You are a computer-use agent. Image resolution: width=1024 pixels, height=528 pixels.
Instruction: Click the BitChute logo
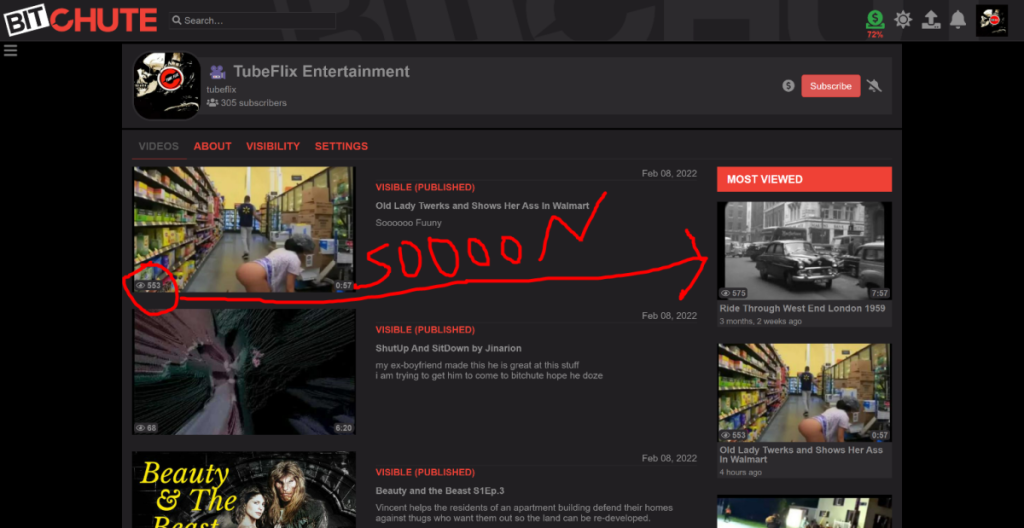point(80,20)
